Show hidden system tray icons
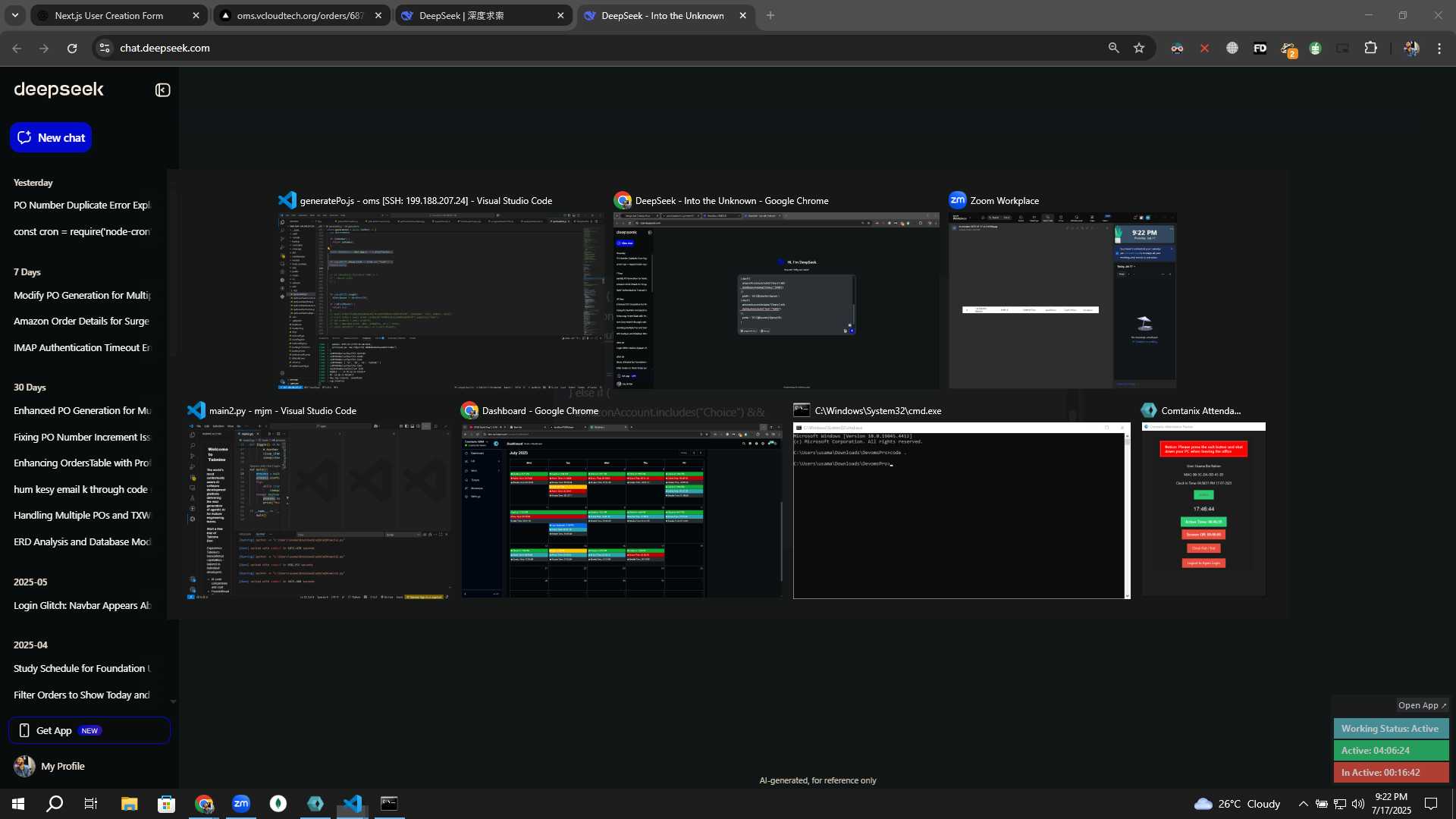This screenshot has height=819, width=1456. point(1303,804)
